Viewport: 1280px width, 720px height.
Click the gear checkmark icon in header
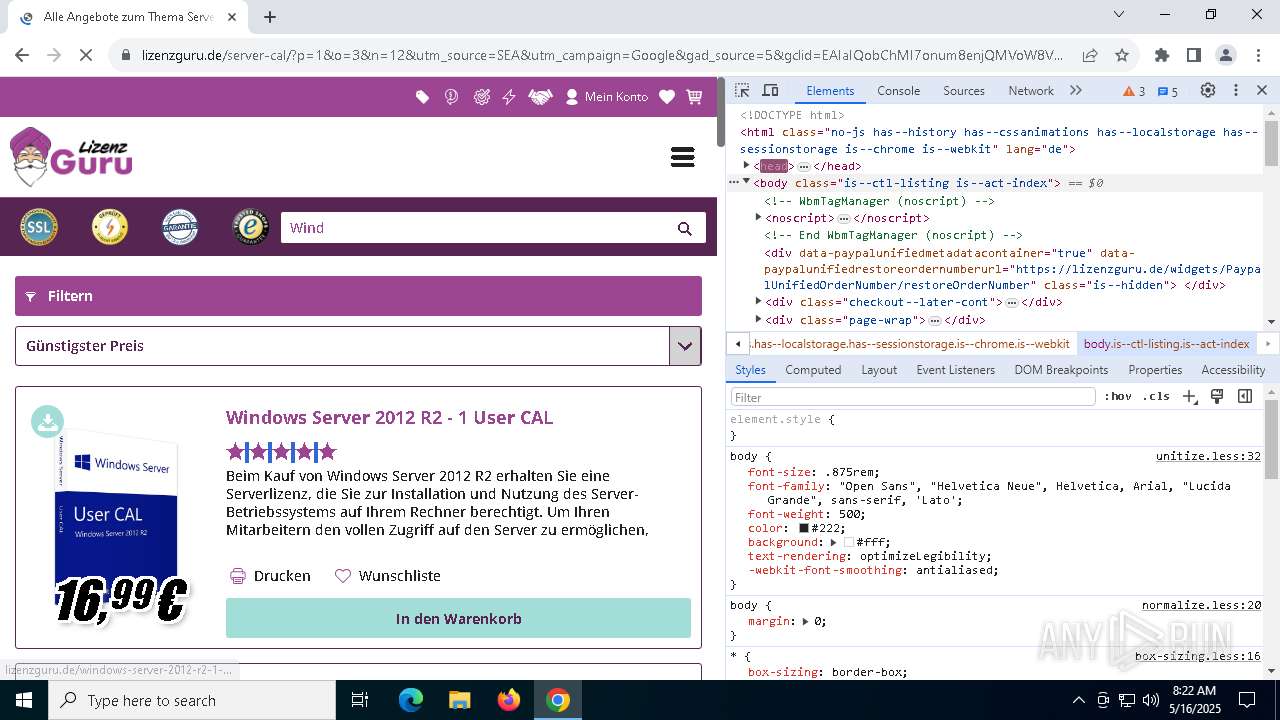(482, 97)
